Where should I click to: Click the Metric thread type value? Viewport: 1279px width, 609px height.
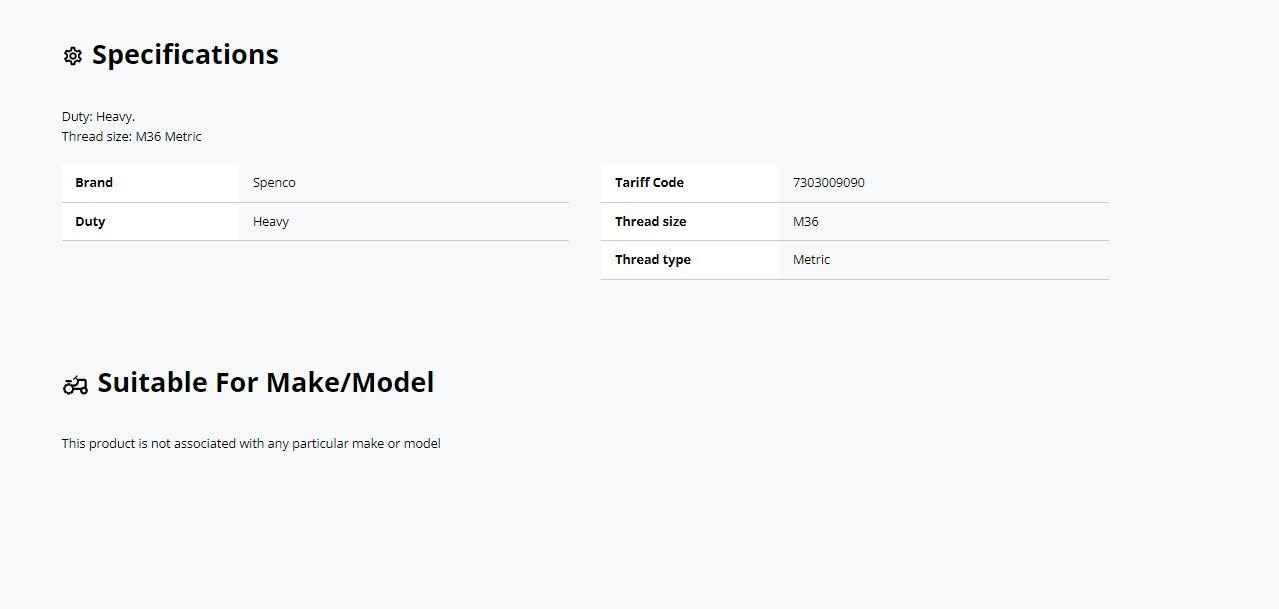(x=812, y=260)
